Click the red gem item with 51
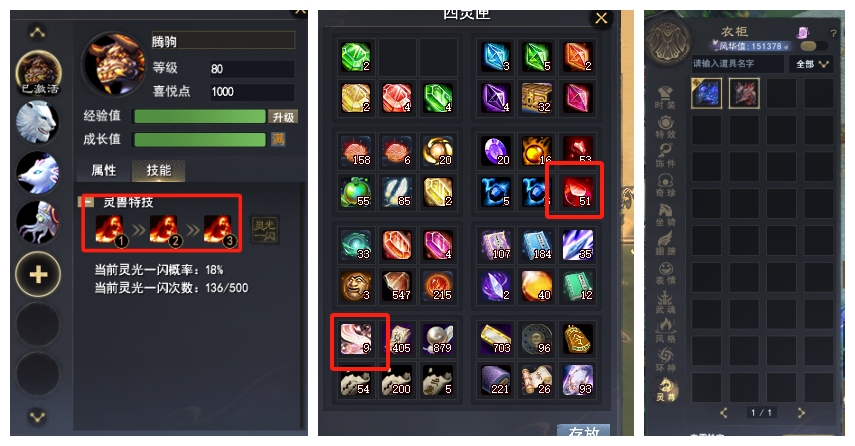 (577, 192)
